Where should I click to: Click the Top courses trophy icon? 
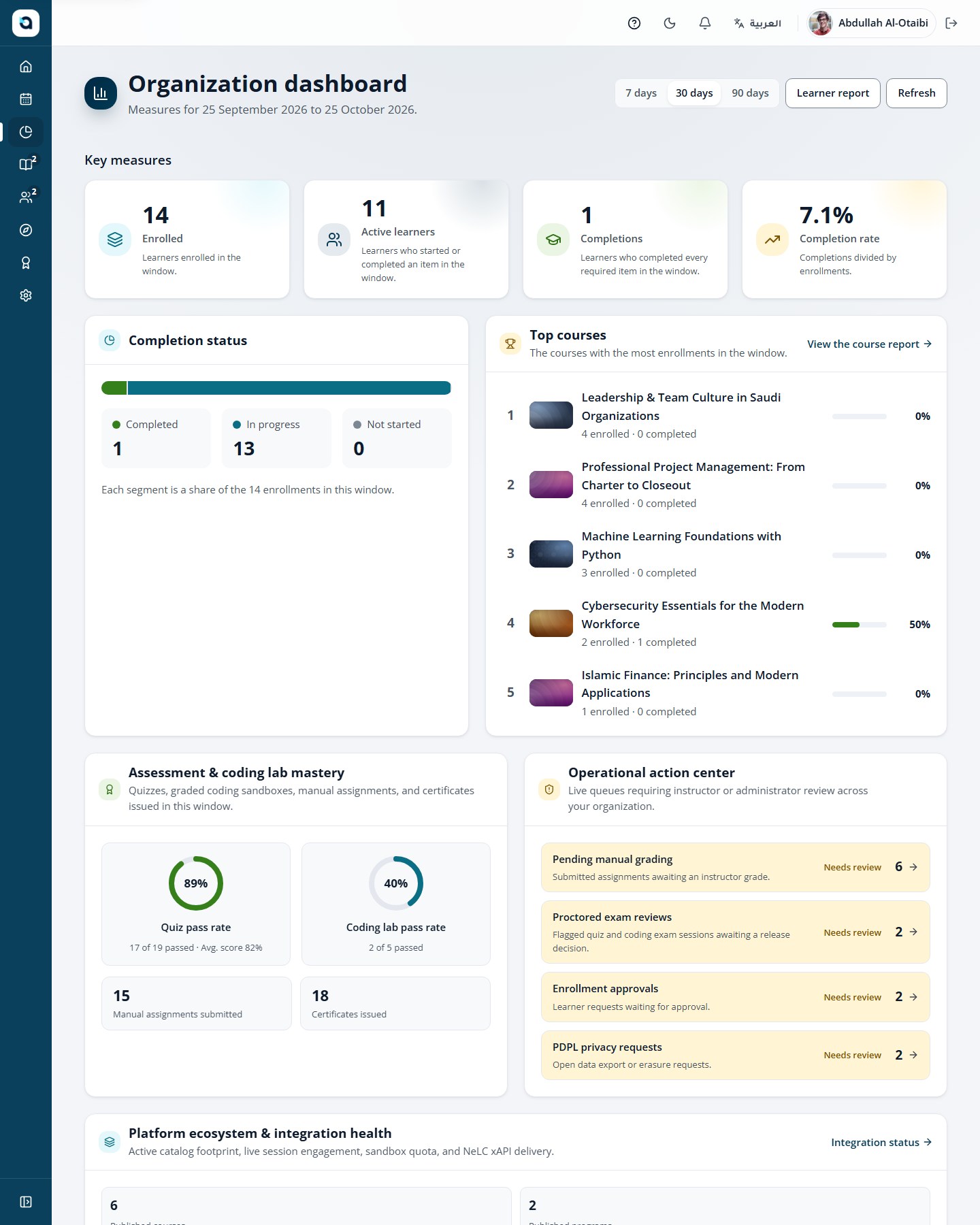click(510, 344)
